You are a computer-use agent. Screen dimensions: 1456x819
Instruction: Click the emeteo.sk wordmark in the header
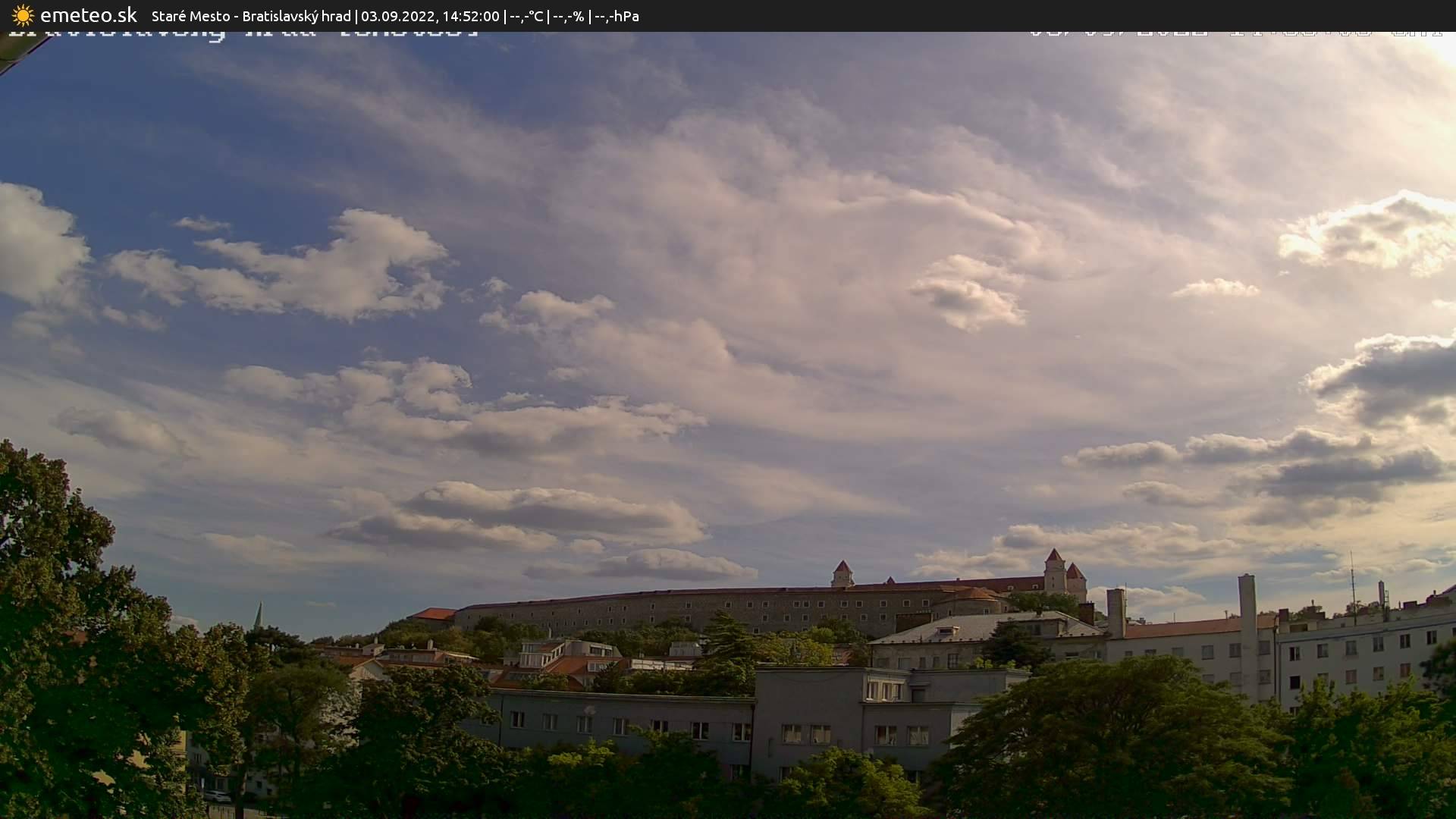coord(89,15)
